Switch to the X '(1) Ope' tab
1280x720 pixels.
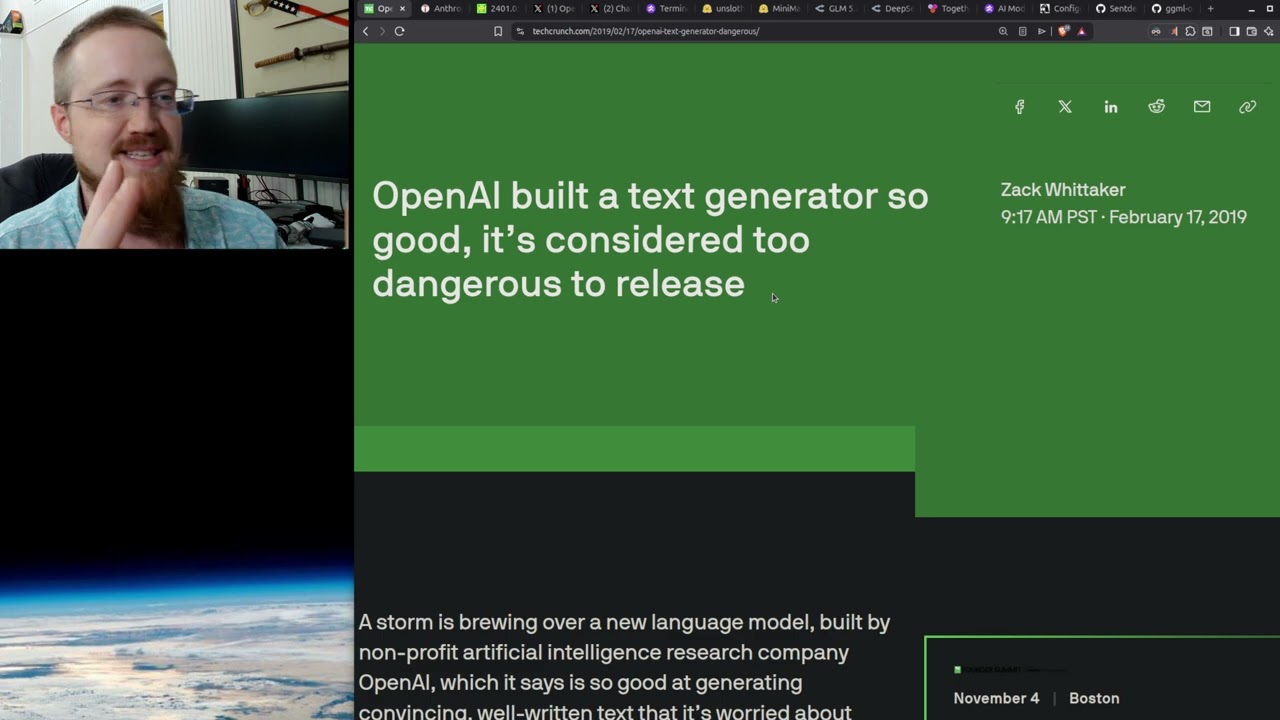click(x=554, y=9)
